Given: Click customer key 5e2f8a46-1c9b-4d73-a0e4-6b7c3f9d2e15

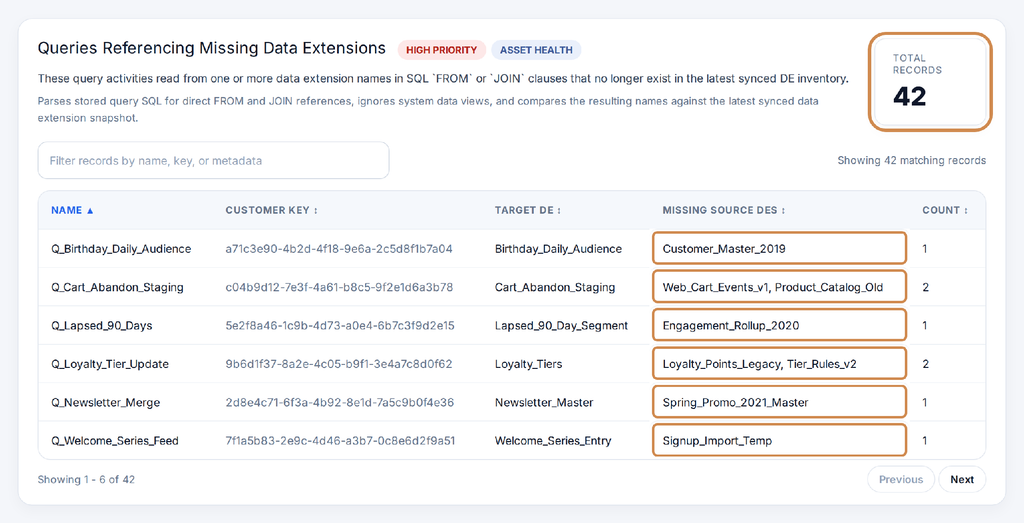Looking at the screenshot, I should click(340, 326).
